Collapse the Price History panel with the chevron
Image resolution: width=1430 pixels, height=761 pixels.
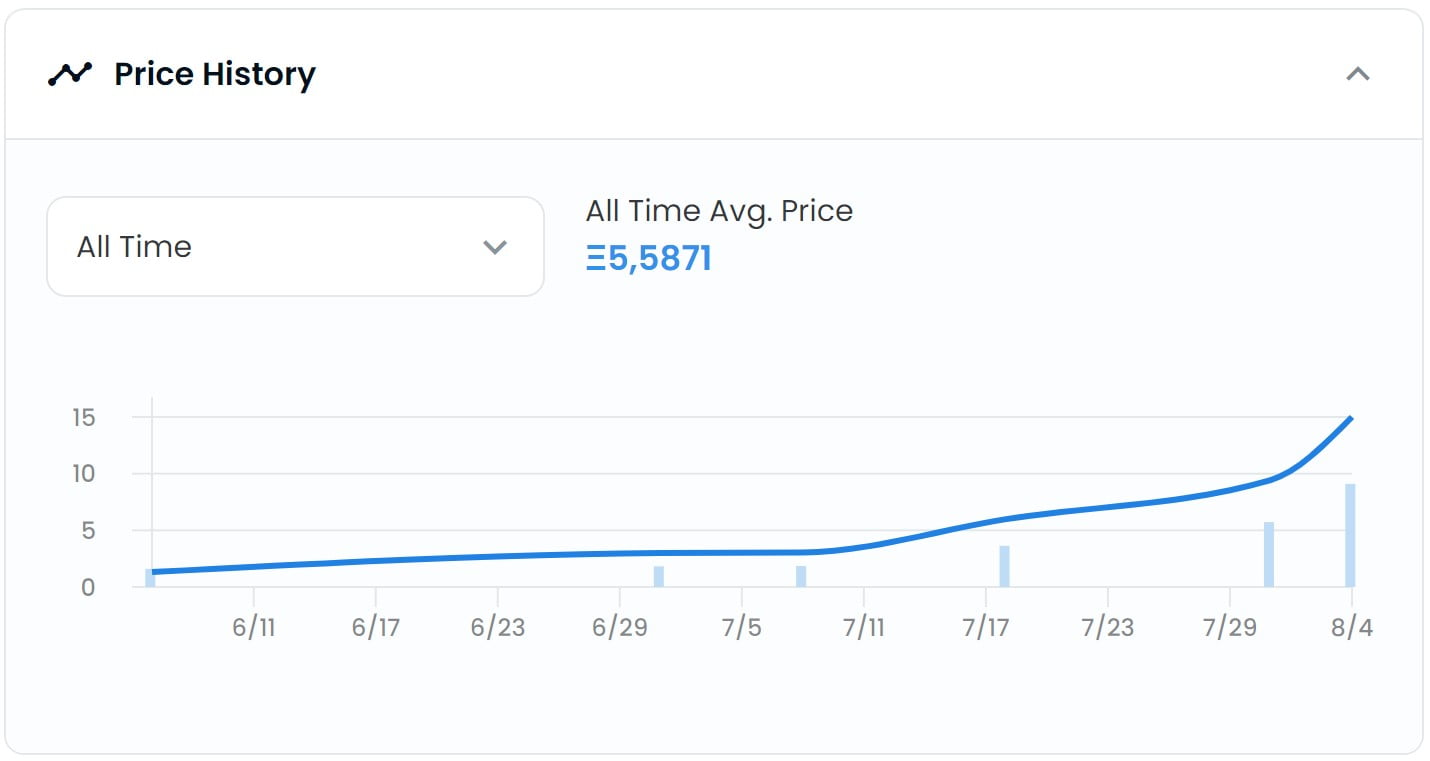(x=1357, y=74)
